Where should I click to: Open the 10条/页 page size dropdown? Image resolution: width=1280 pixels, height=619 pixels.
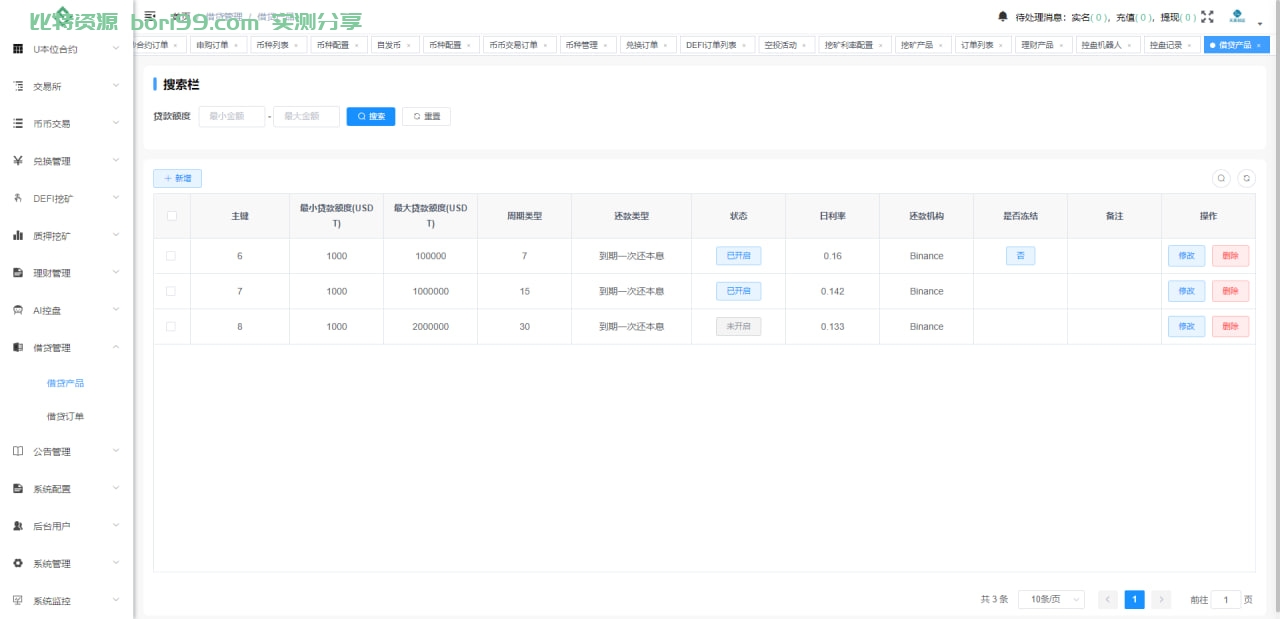pyautogui.click(x=1051, y=599)
